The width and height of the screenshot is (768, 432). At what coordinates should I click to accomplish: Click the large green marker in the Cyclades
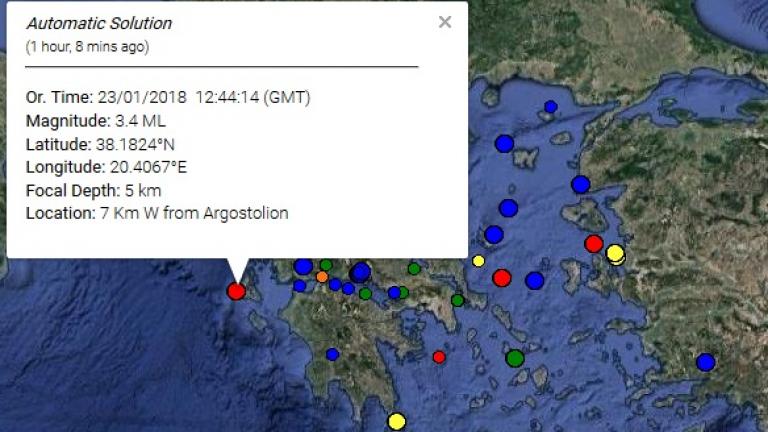tap(515, 358)
